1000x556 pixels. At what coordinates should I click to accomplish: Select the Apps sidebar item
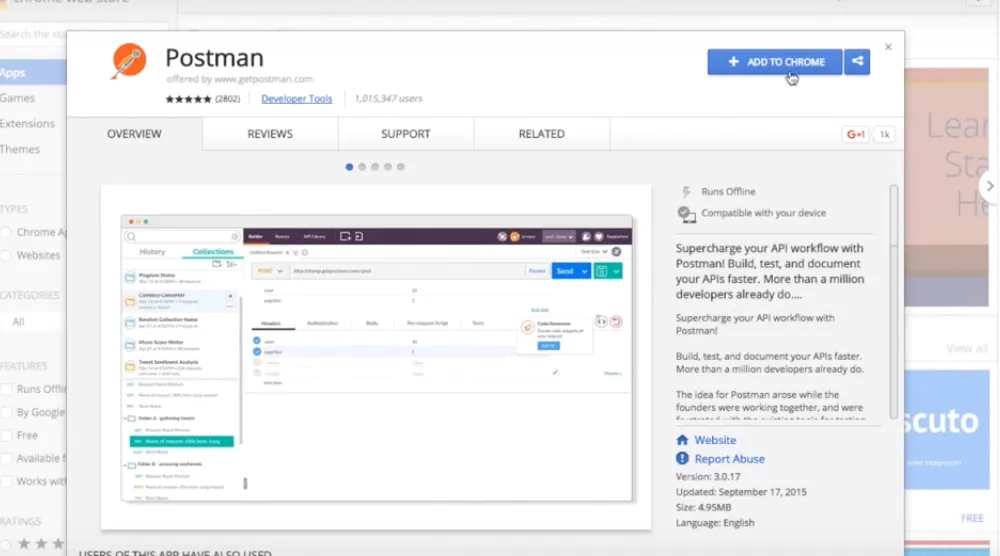coord(32,73)
